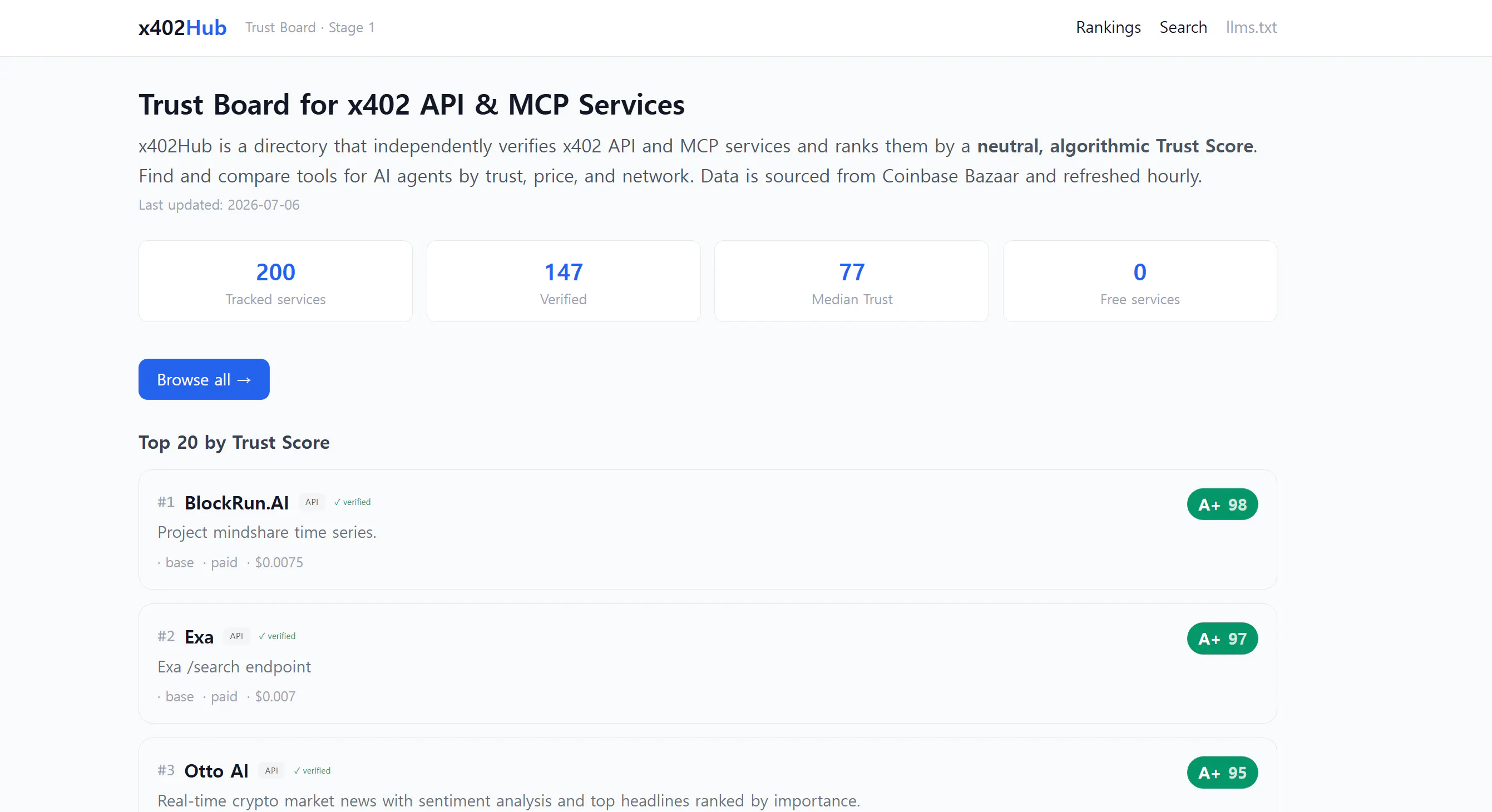Click the x402Hub logo
The image size is (1492, 812).
(182, 27)
